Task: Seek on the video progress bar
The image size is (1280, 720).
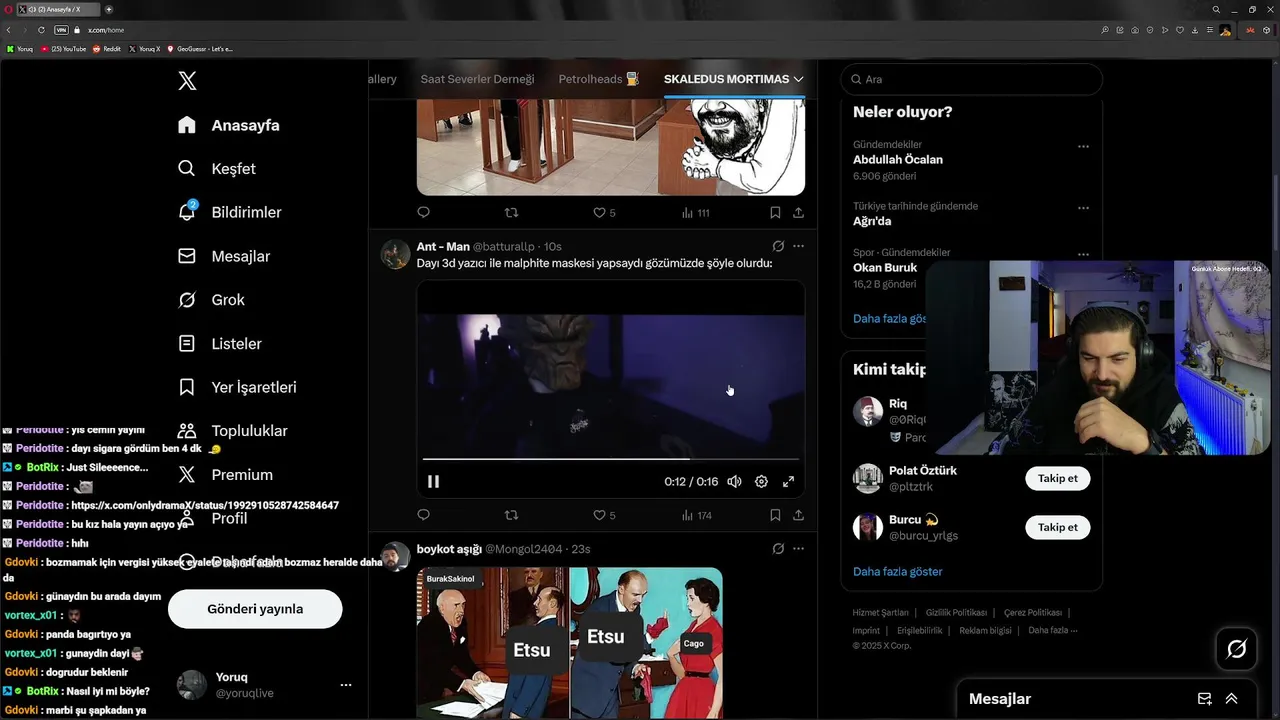Action: coord(611,459)
